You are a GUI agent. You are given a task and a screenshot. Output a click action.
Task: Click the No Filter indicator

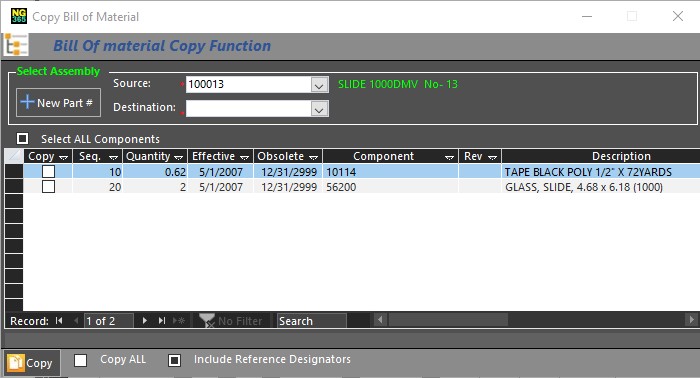(x=231, y=321)
